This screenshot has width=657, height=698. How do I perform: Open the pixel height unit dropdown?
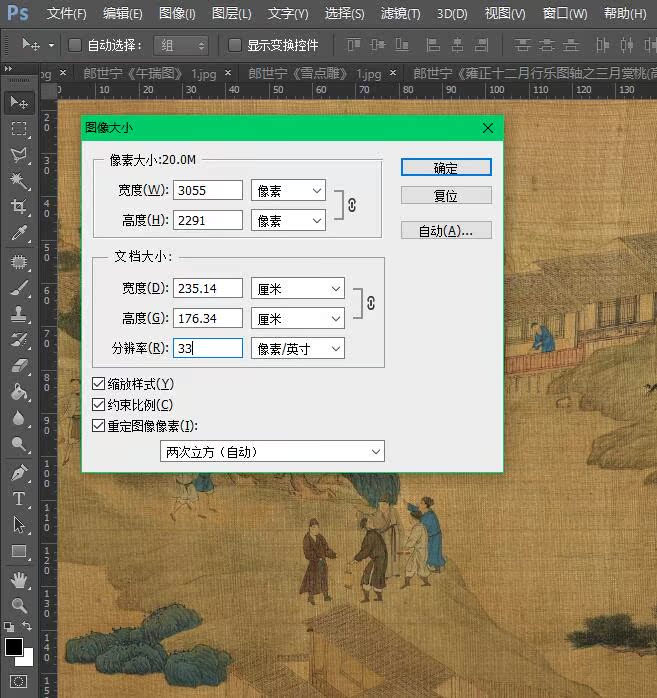point(288,220)
